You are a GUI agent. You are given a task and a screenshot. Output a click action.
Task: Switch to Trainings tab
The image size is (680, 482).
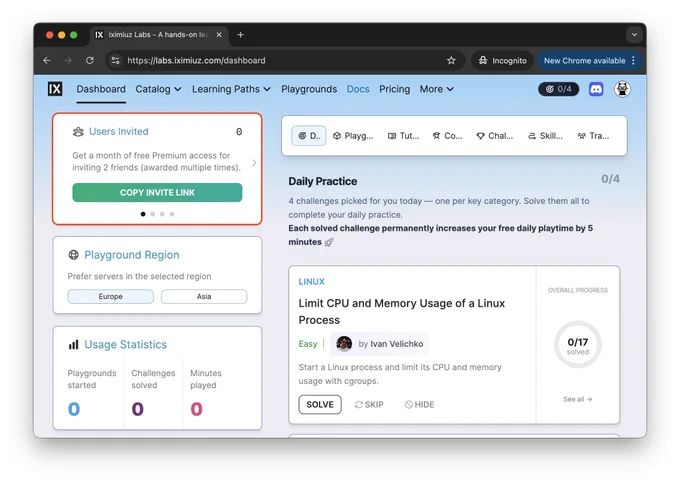click(593, 136)
